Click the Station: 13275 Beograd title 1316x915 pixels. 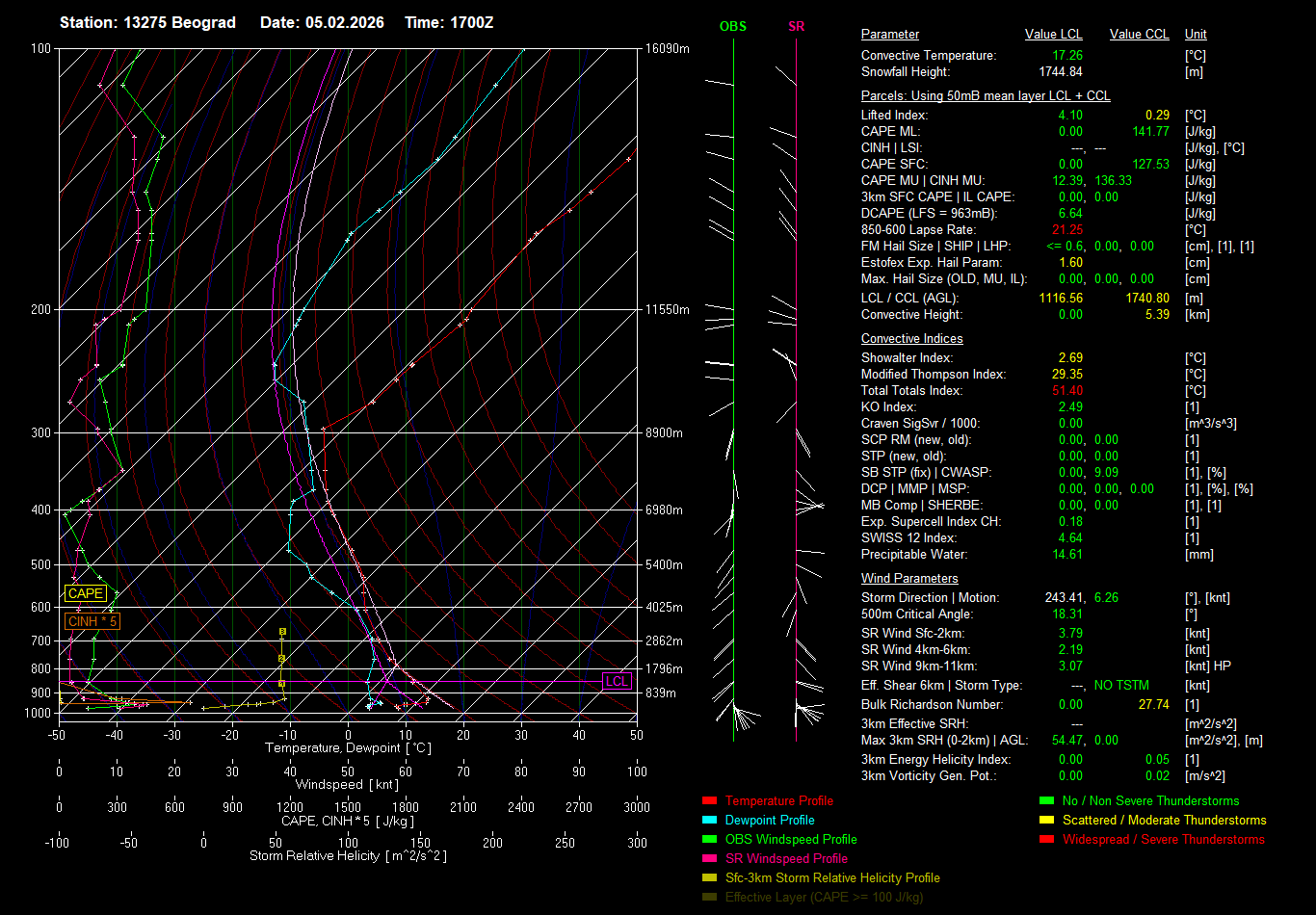147,22
